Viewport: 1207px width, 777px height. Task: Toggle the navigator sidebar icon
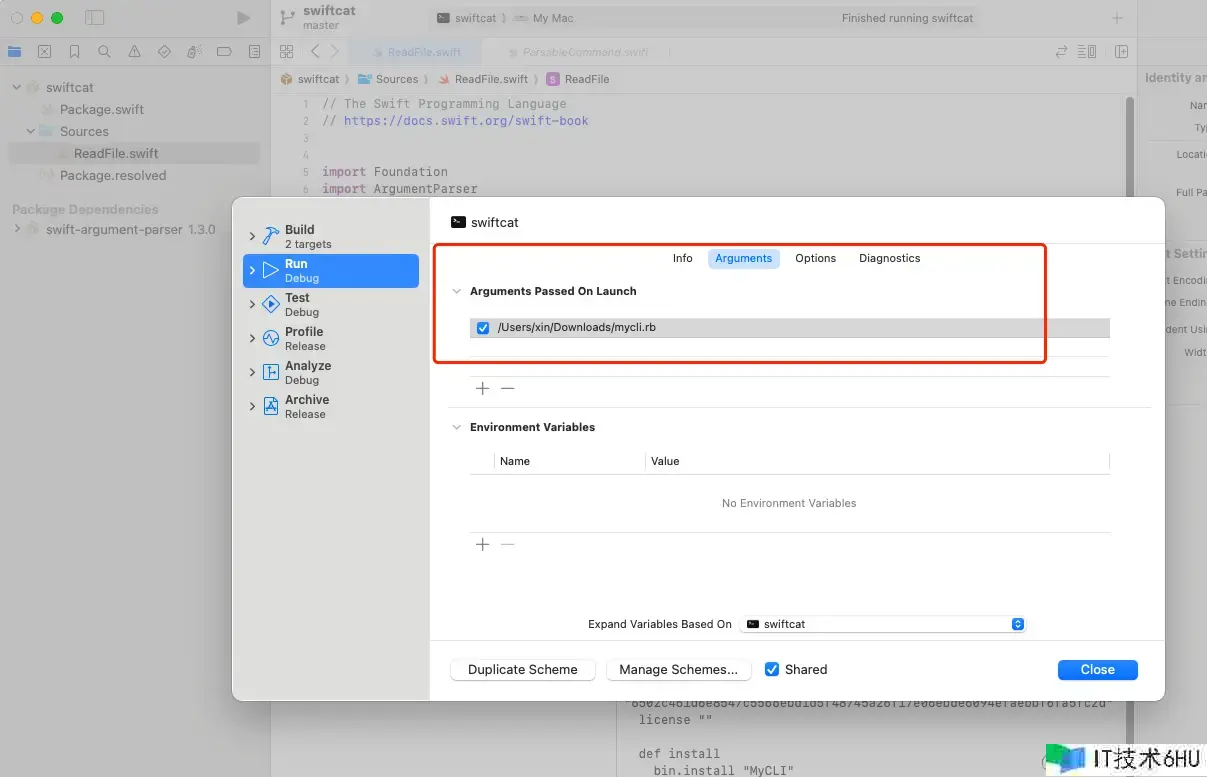point(95,18)
